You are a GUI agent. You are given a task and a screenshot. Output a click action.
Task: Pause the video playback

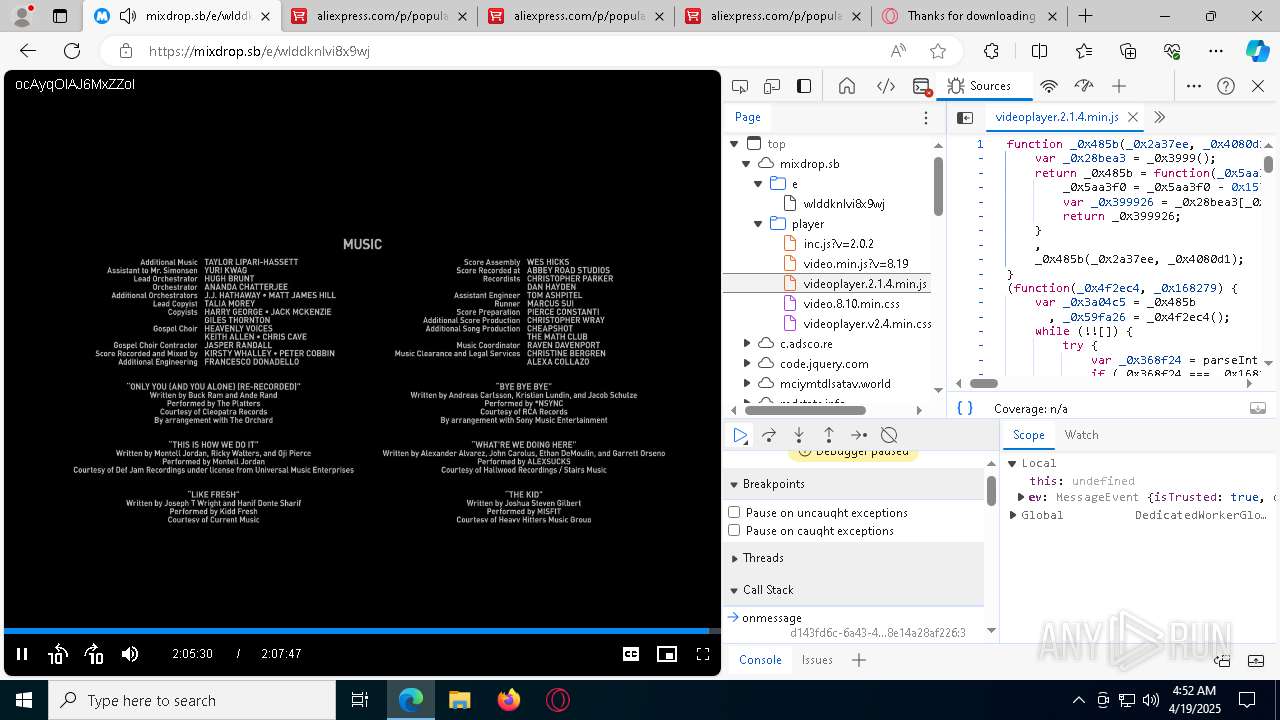coord(22,654)
